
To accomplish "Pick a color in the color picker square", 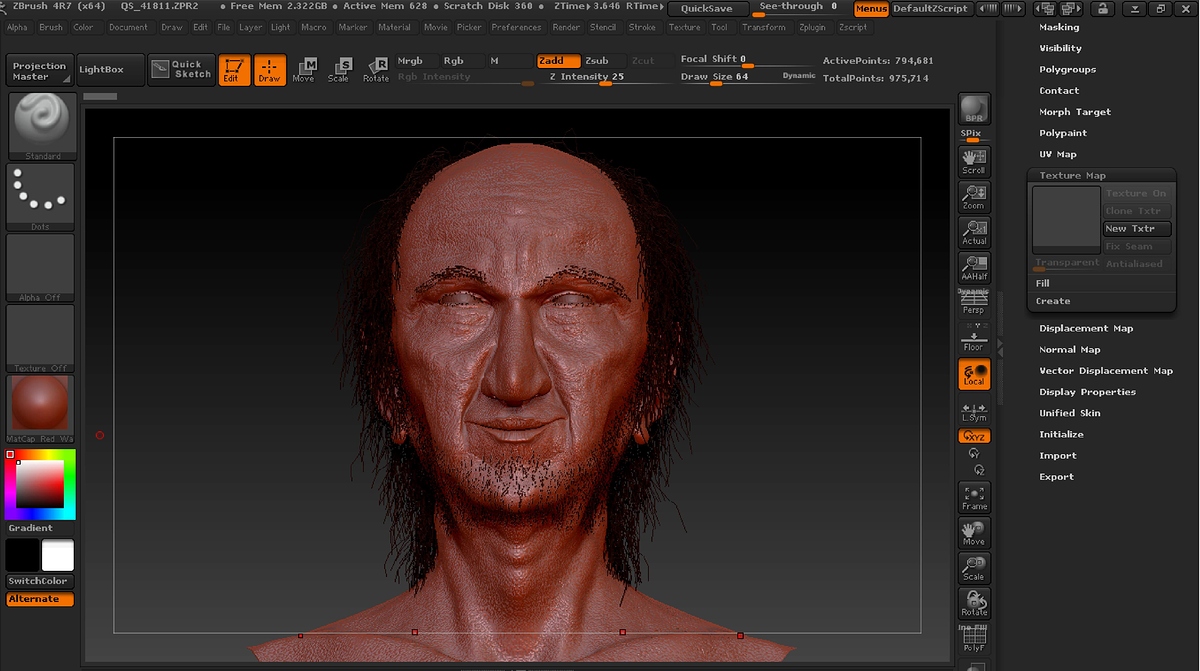I will point(40,485).
